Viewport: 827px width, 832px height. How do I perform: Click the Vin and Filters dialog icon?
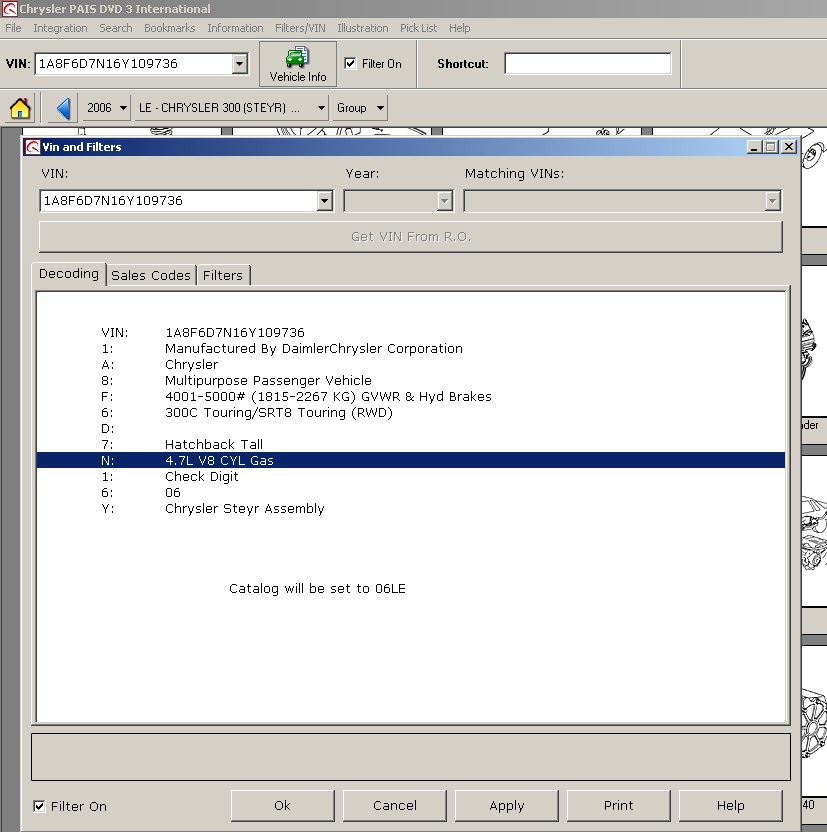pos(32,147)
